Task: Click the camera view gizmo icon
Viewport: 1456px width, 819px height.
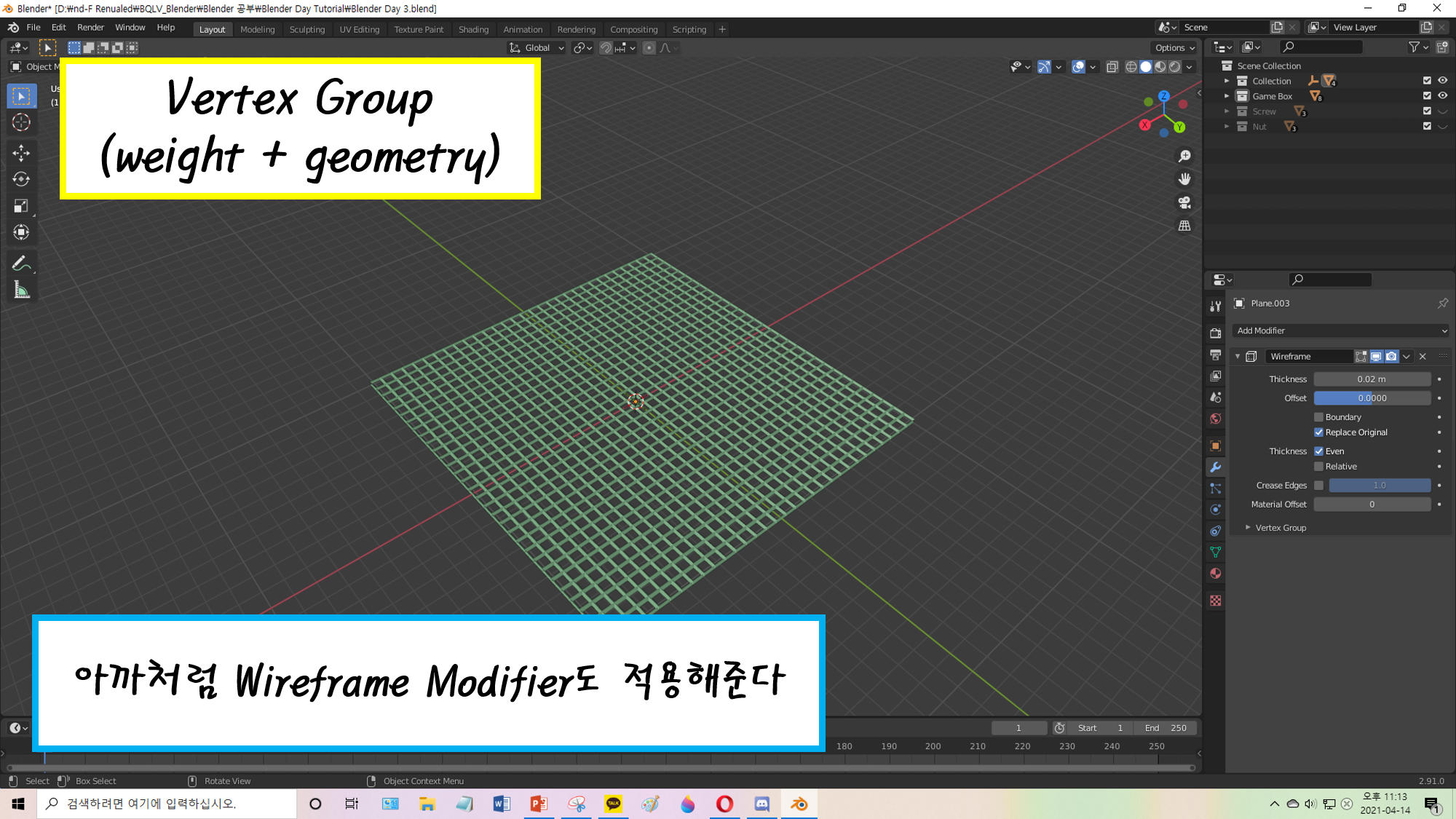Action: click(1184, 202)
